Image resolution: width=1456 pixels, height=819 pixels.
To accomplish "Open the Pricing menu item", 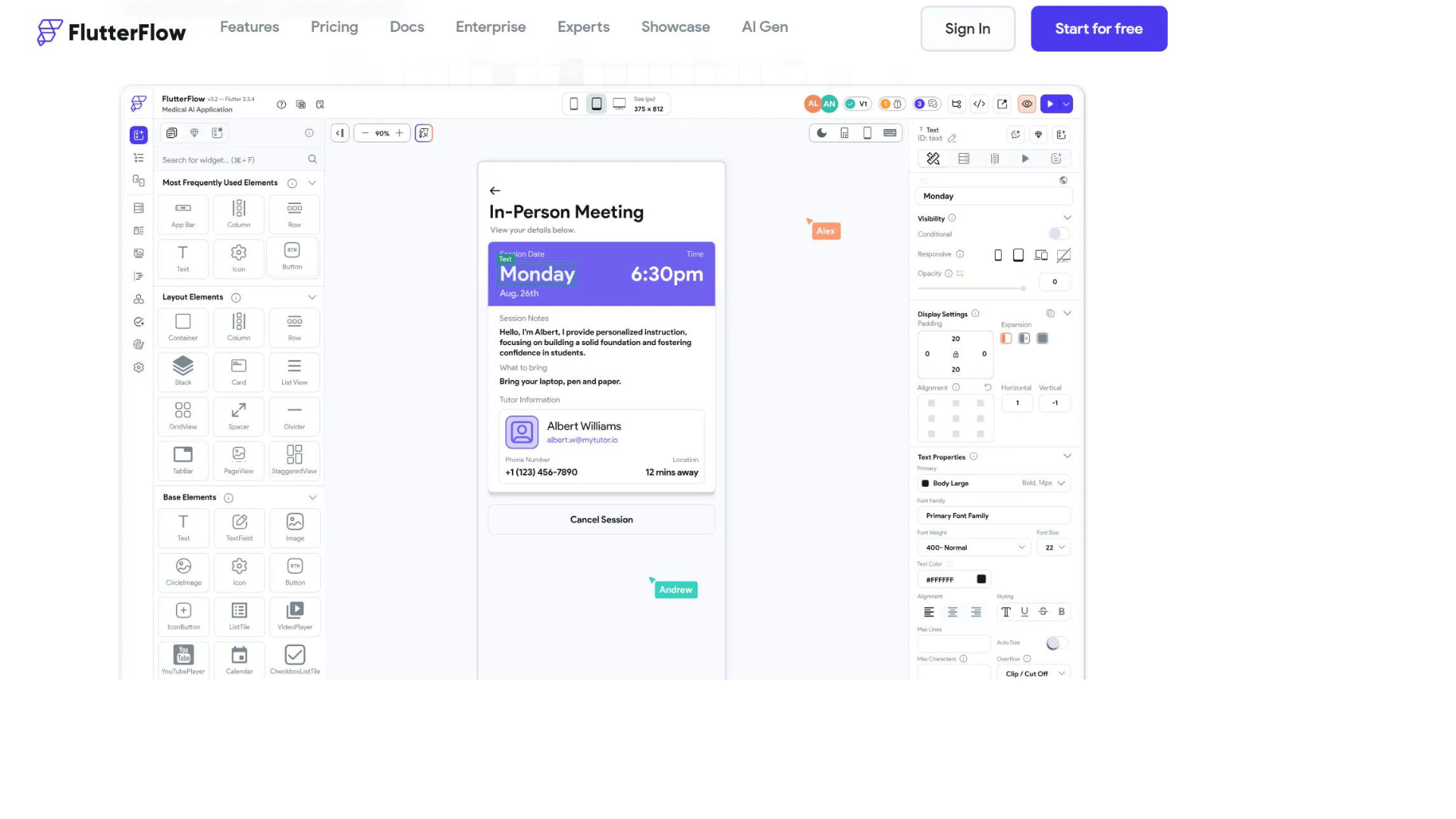I will click(x=334, y=27).
